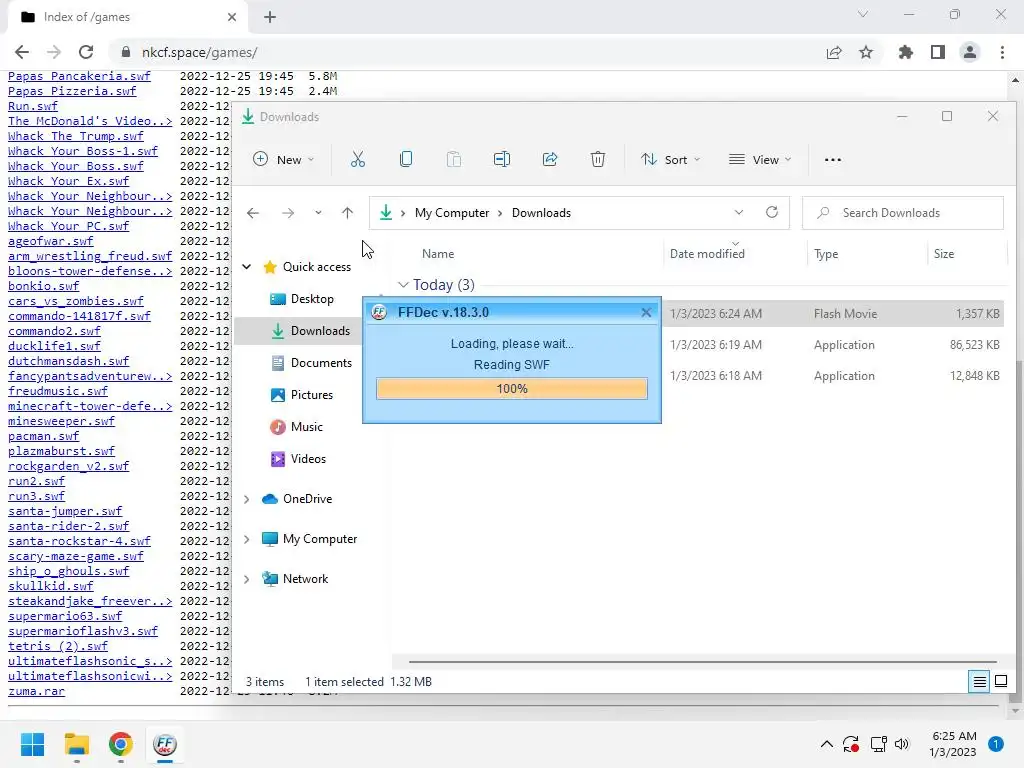Open the pacman.swf link

pyautogui.click(x=43, y=436)
